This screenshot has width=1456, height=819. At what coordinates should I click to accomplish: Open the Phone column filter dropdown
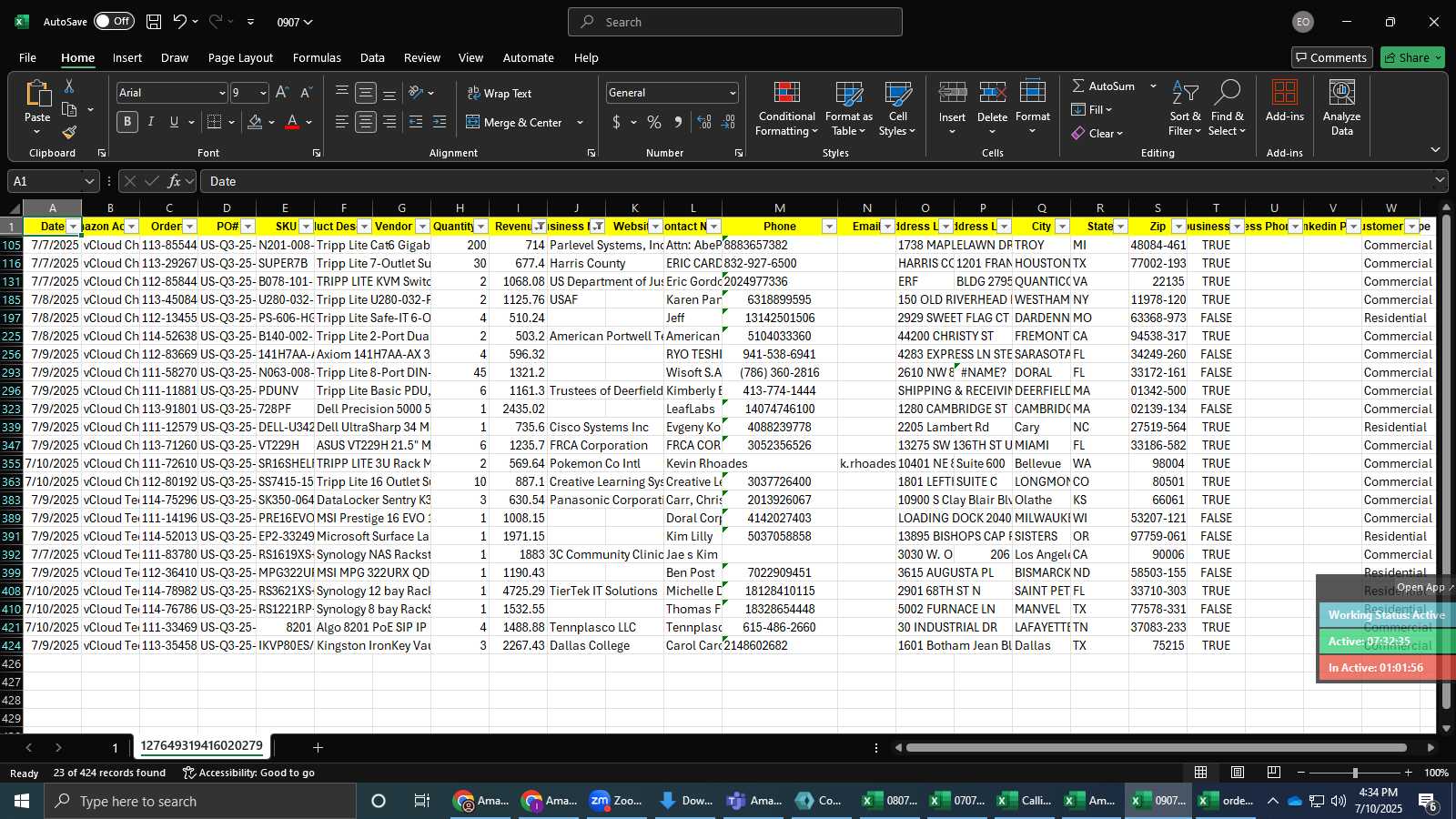[x=829, y=227]
